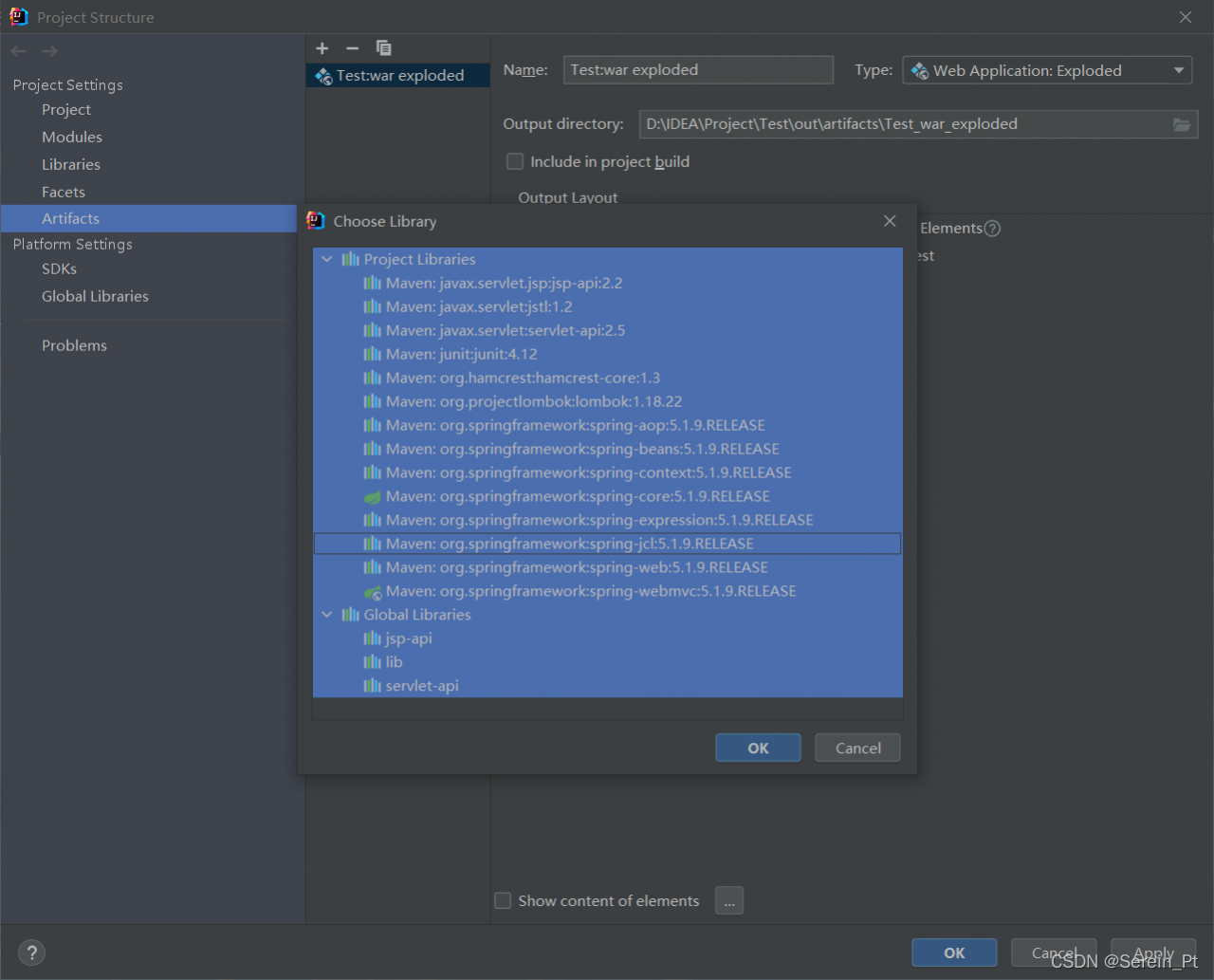Click the jsp-api global library icon
Viewport: 1214px width, 980px height.
point(373,638)
